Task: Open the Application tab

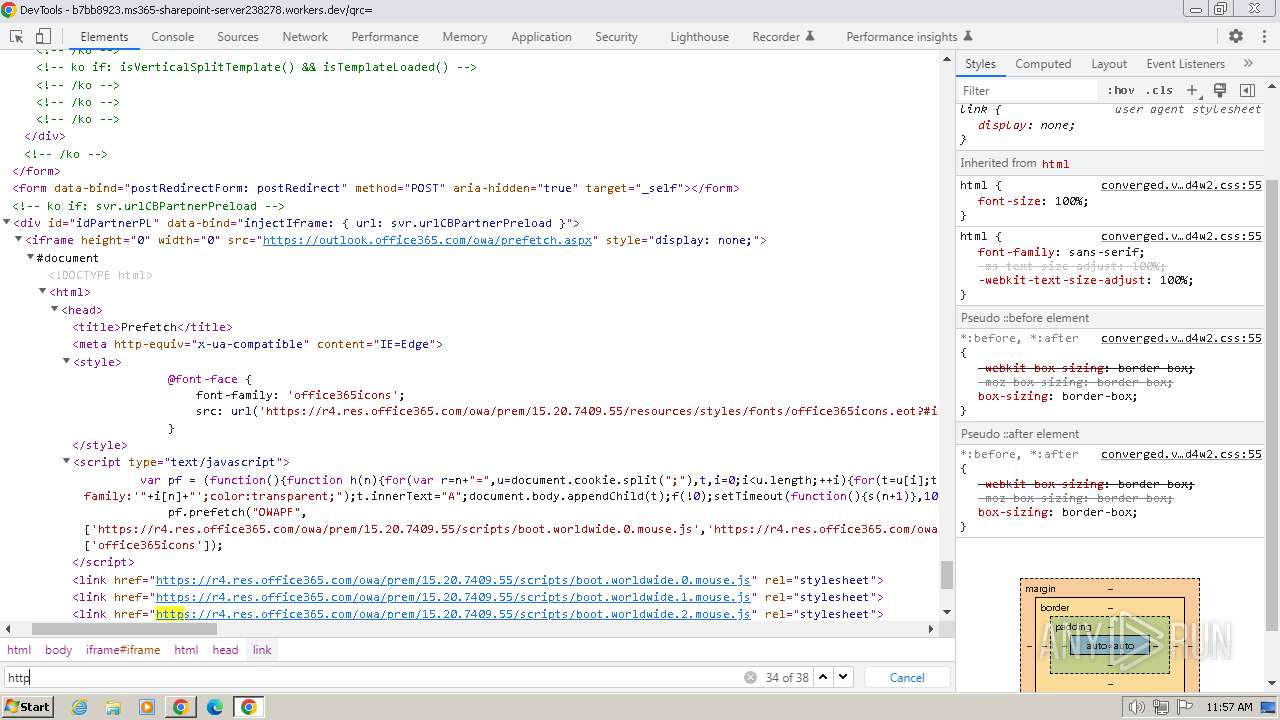Action: tap(541, 36)
